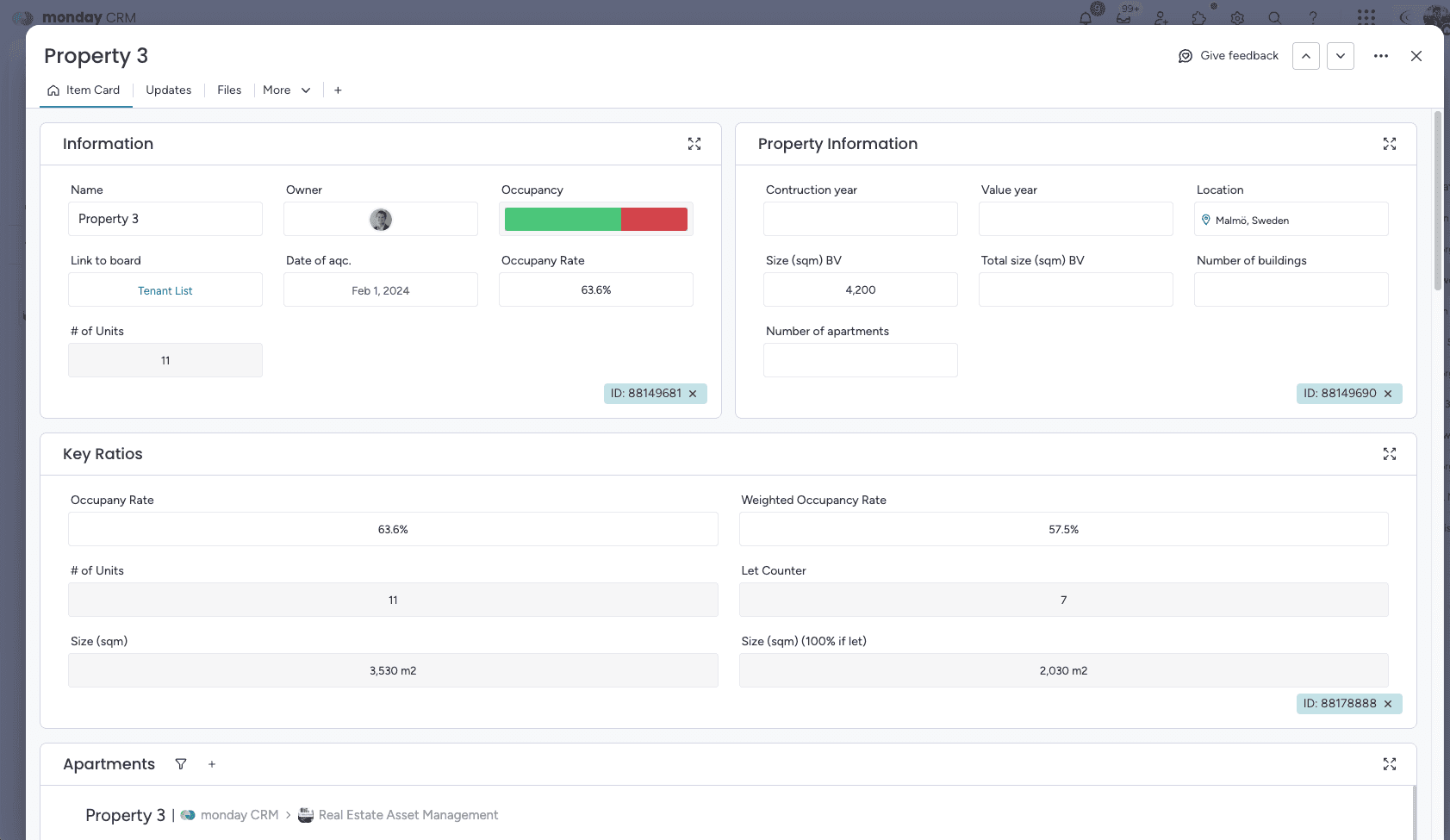The height and width of the screenshot is (840, 1450).
Task: Open the search icon in the top bar
Action: coord(1275,17)
